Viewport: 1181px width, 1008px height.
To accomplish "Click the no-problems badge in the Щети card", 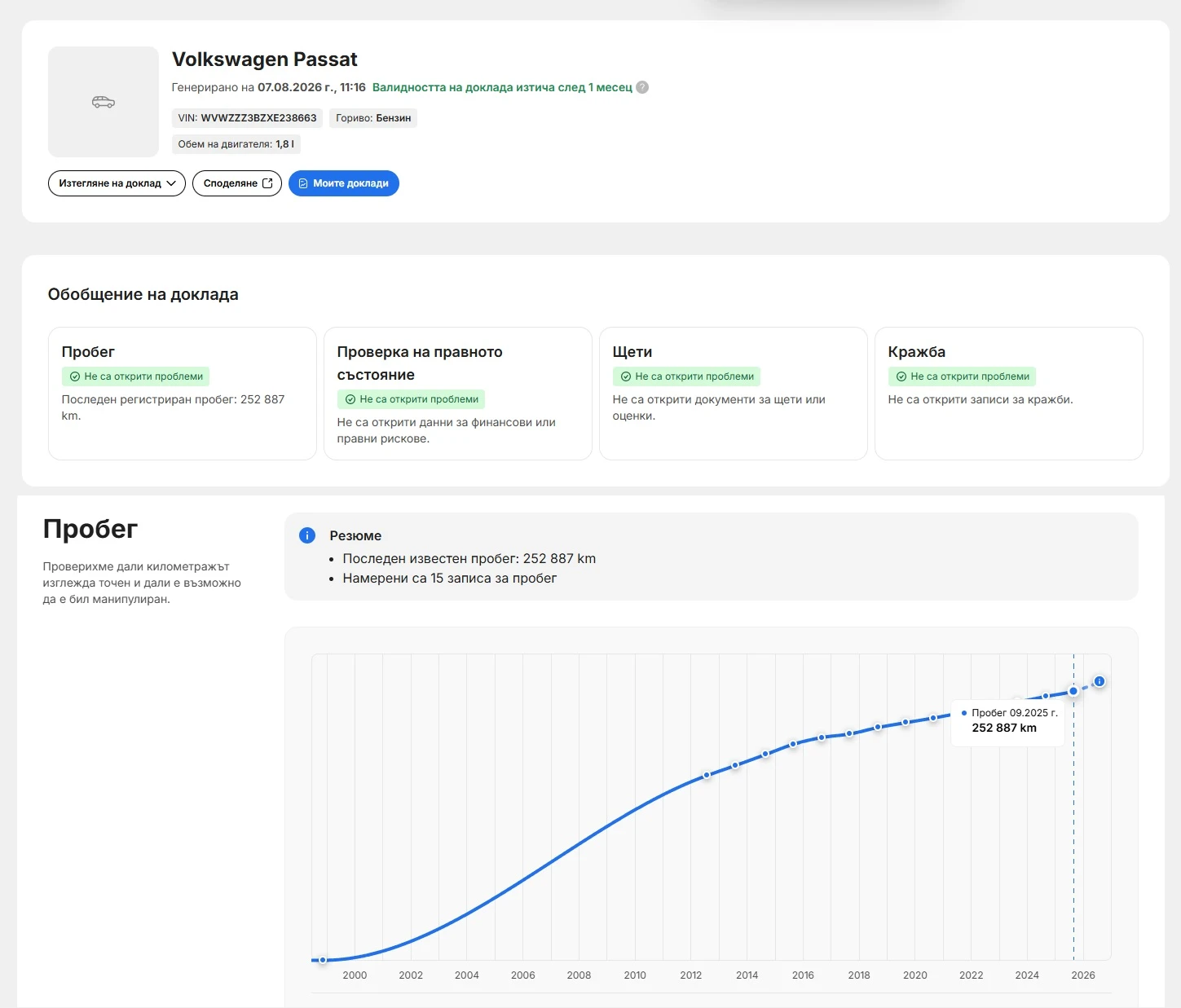I will point(687,376).
